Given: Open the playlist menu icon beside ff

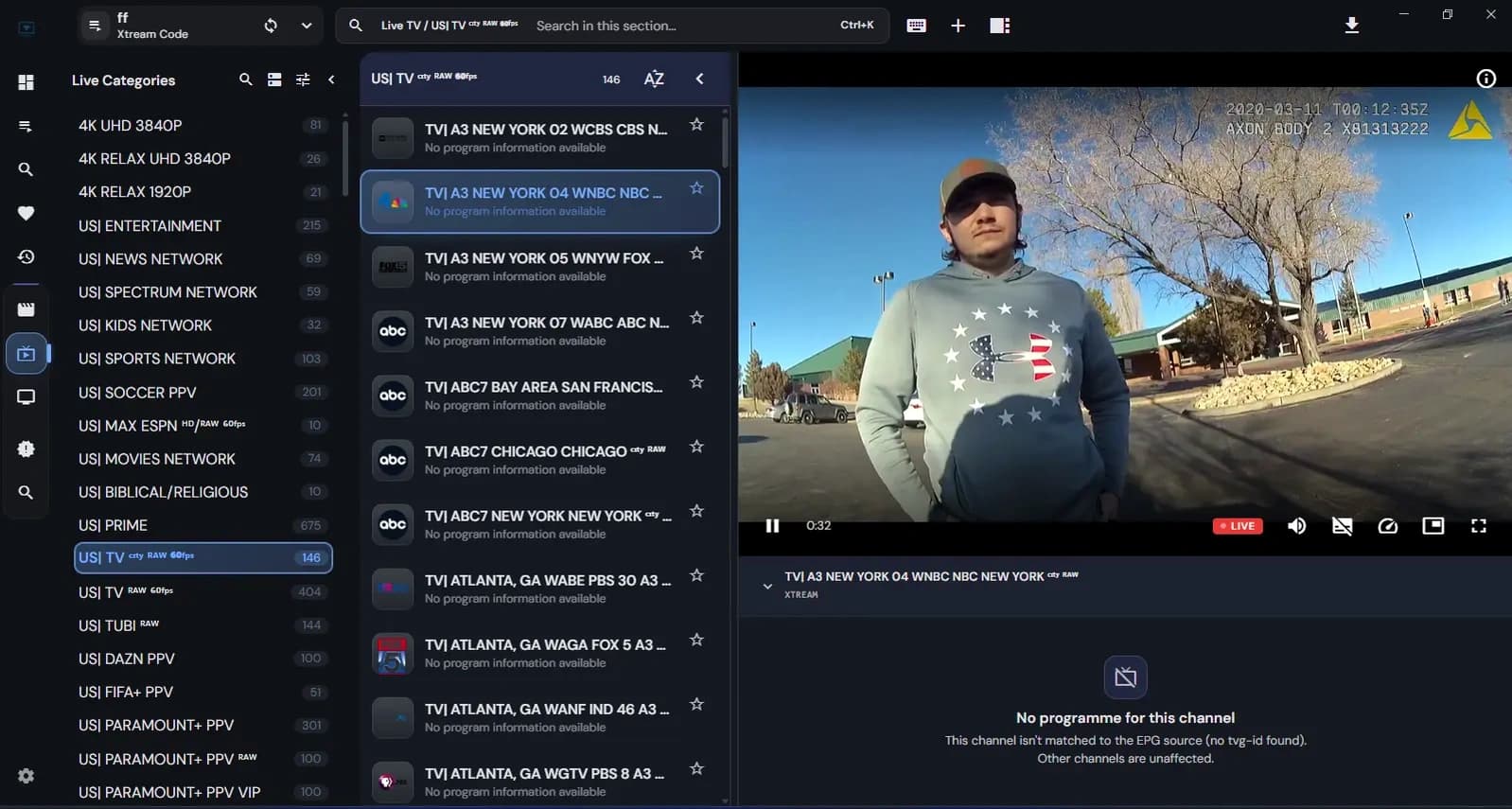Looking at the screenshot, I should coord(95,26).
